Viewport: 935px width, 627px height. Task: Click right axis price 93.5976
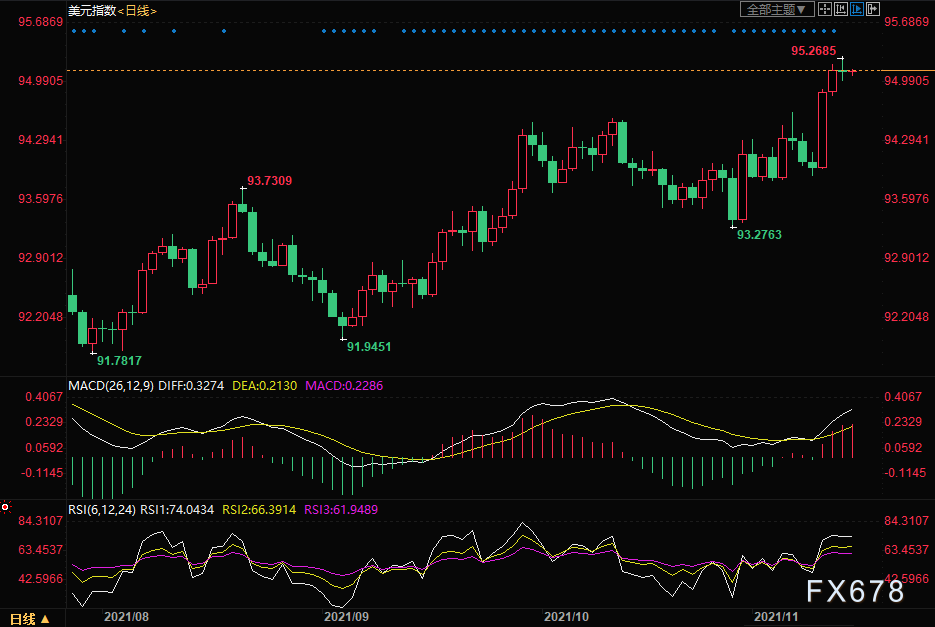906,199
